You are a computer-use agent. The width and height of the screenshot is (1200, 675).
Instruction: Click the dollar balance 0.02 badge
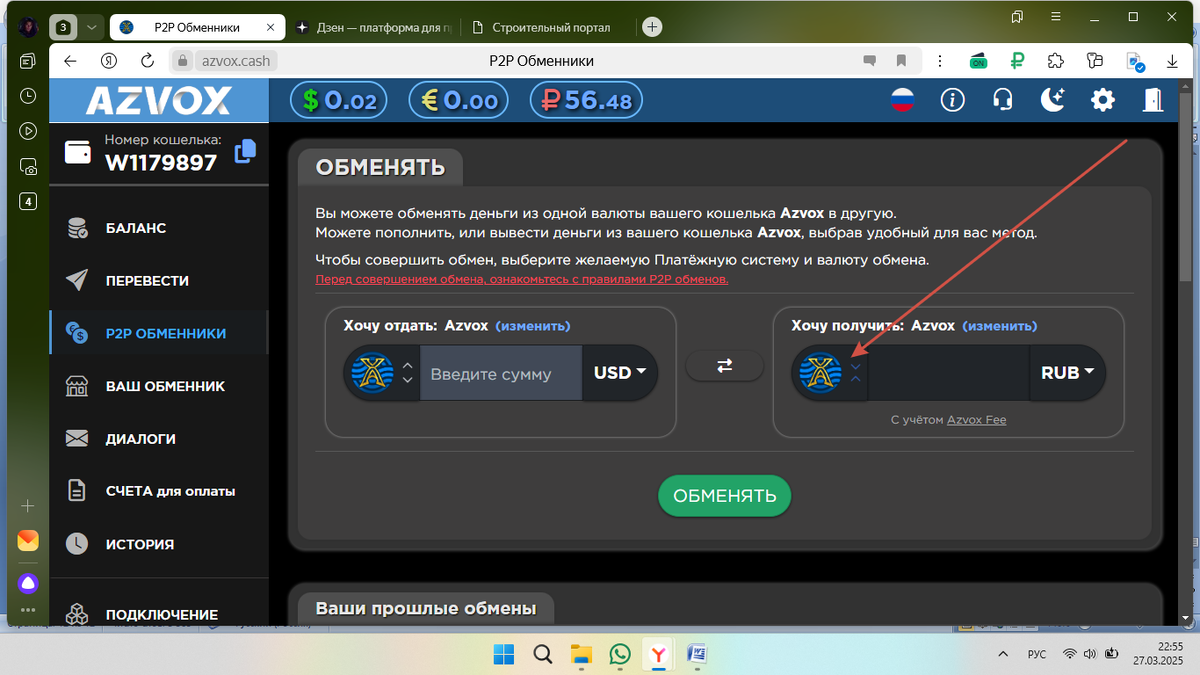(340, 100)
